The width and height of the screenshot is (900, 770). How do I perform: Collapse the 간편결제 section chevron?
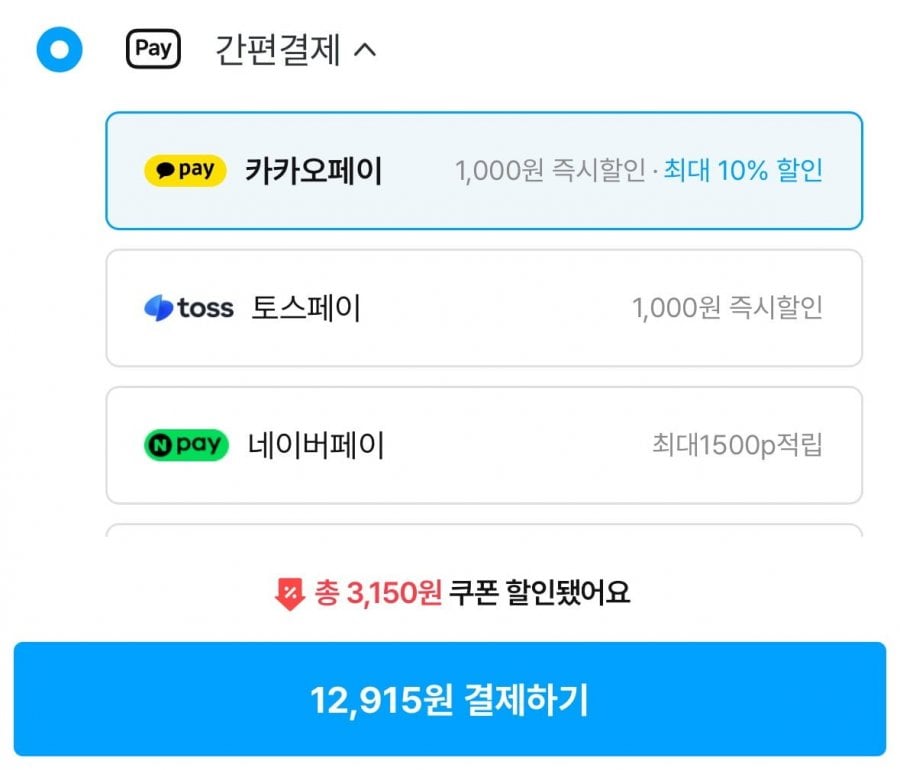[x=365, y=49]
